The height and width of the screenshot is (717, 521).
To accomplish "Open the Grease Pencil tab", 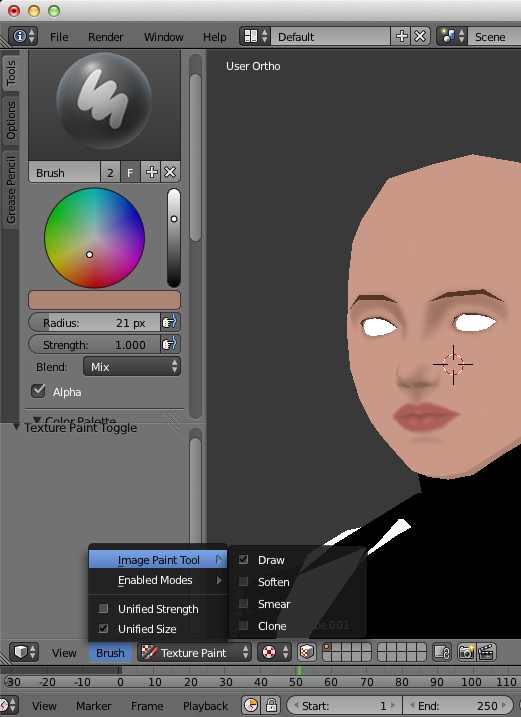I will click(x=11, y=190).
